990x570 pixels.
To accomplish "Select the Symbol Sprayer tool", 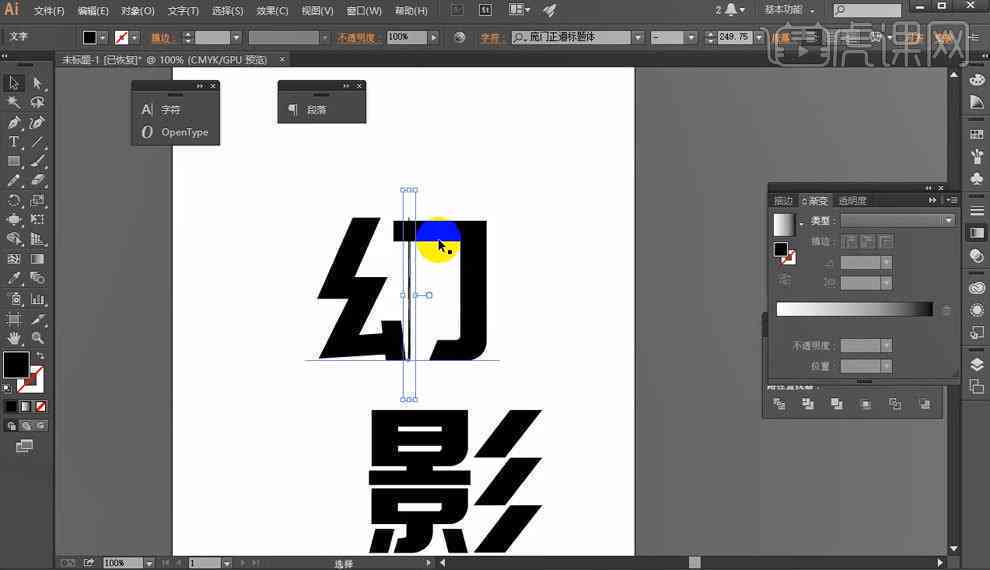I will pyautogui.click(x=13, y=299).
